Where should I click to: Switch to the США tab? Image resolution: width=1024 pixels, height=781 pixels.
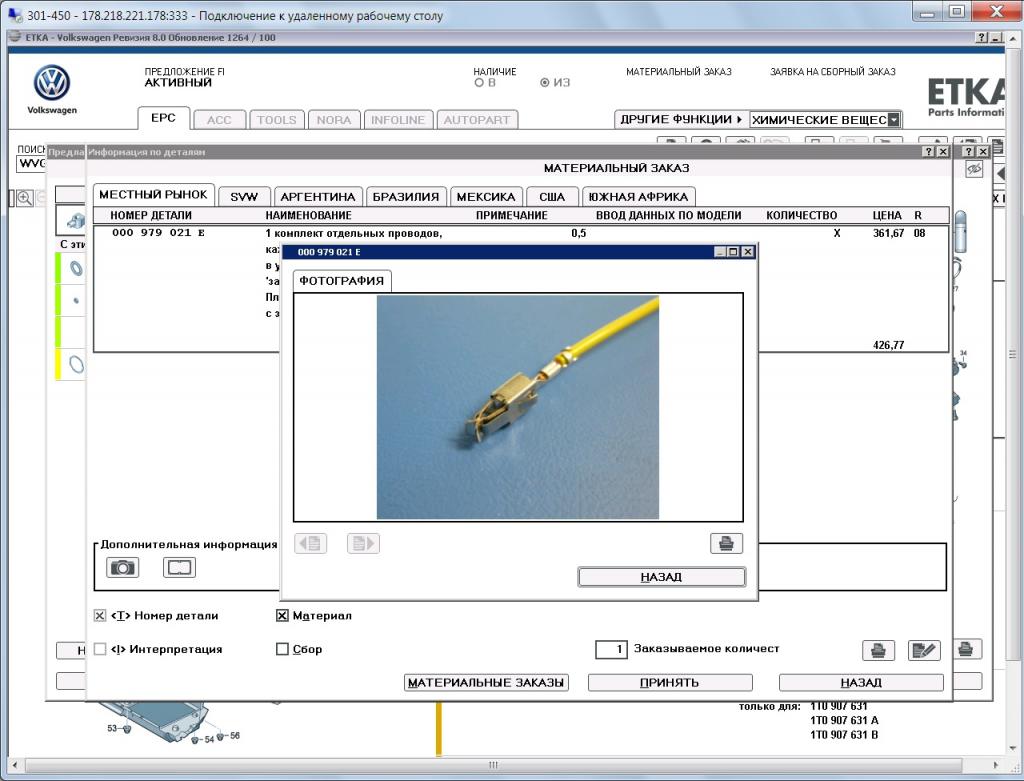pos(552,197)
